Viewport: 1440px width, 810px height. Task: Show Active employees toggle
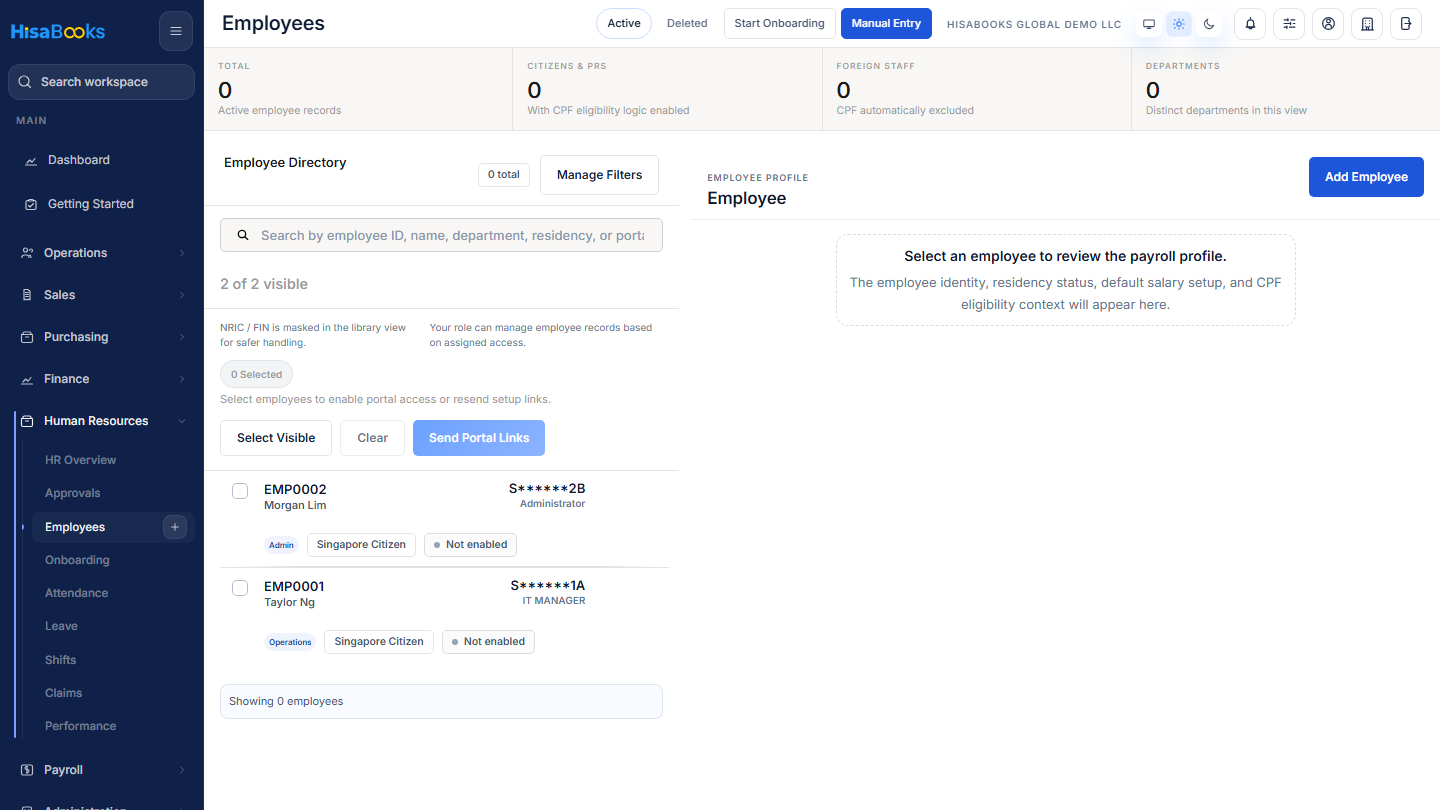(624, 23)
